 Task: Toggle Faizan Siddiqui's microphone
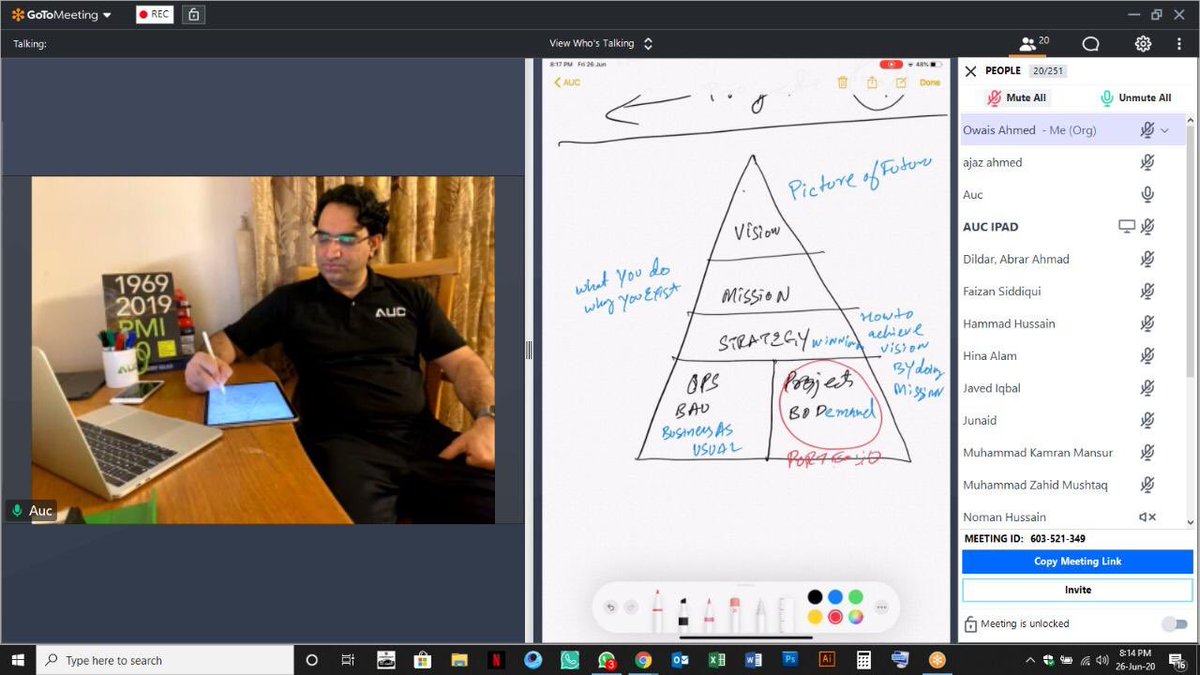(x=1148, y=291)
